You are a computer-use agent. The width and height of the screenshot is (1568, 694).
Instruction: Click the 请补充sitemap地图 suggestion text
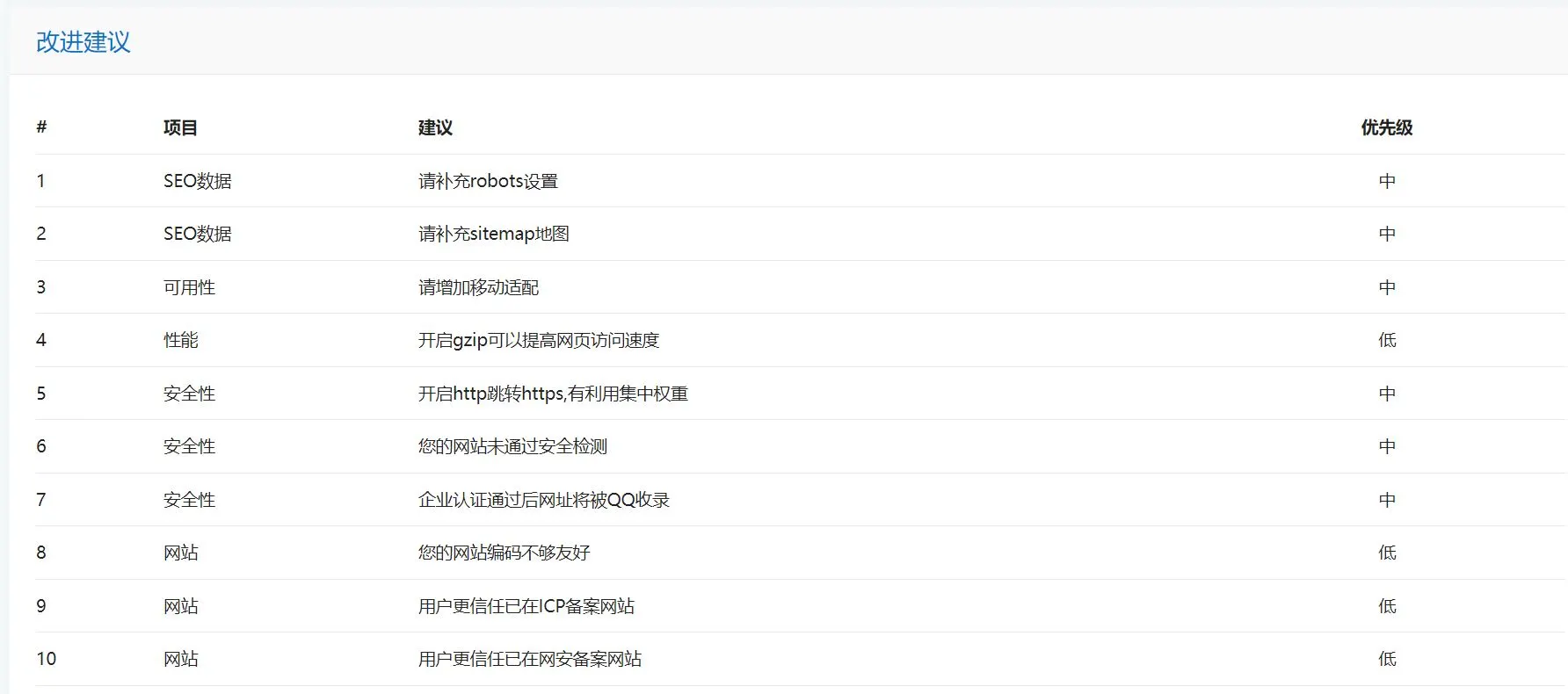[x=494, y=234]
